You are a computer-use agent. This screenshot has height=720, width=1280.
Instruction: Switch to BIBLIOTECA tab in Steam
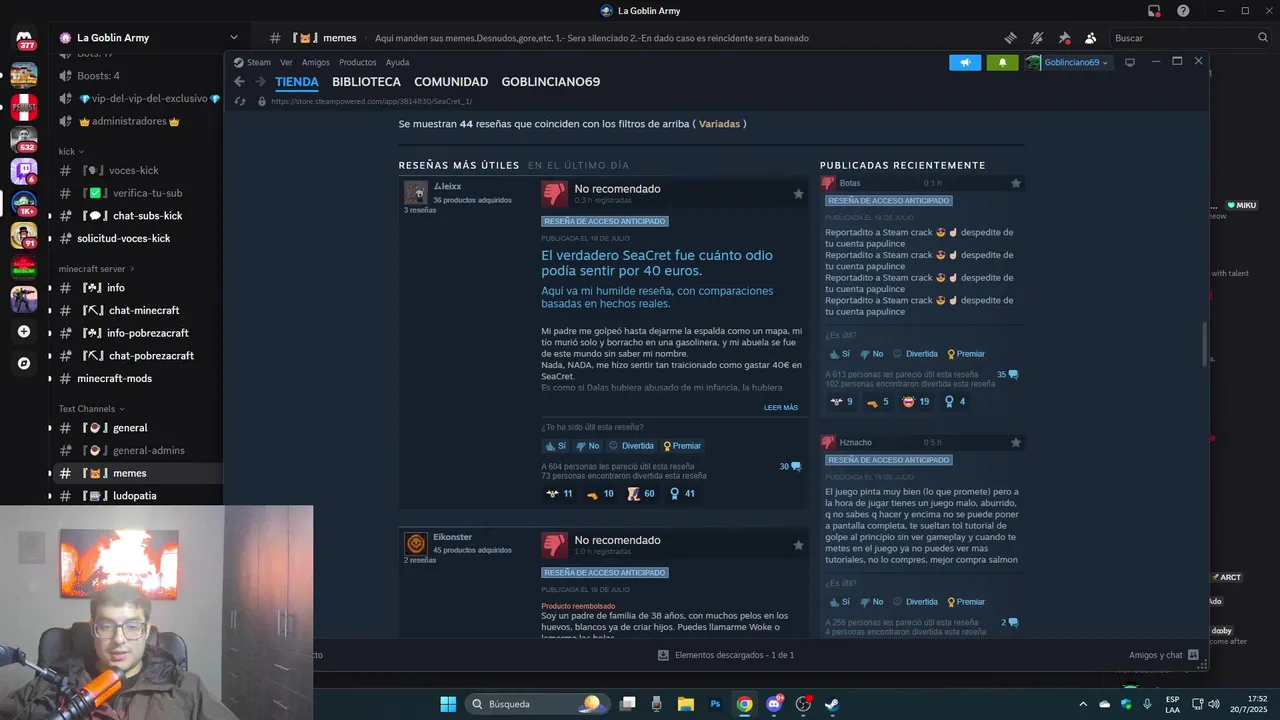pyautogui.click(x=366, y=82)
